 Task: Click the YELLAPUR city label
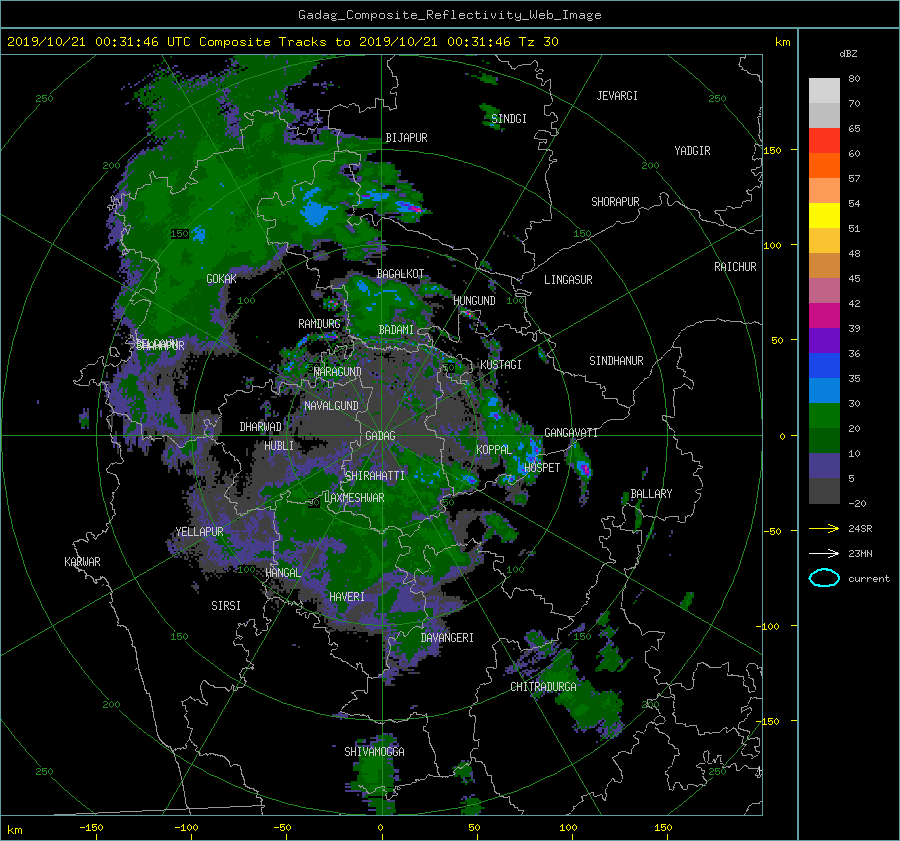point(199,532)
